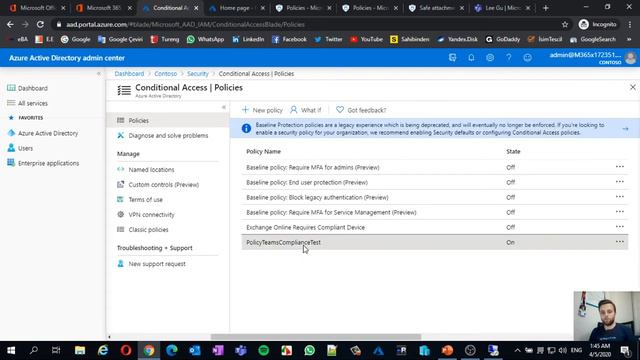Go to Security breadcrumb
This screenshot has height=360, width=640.
point(198,73)
